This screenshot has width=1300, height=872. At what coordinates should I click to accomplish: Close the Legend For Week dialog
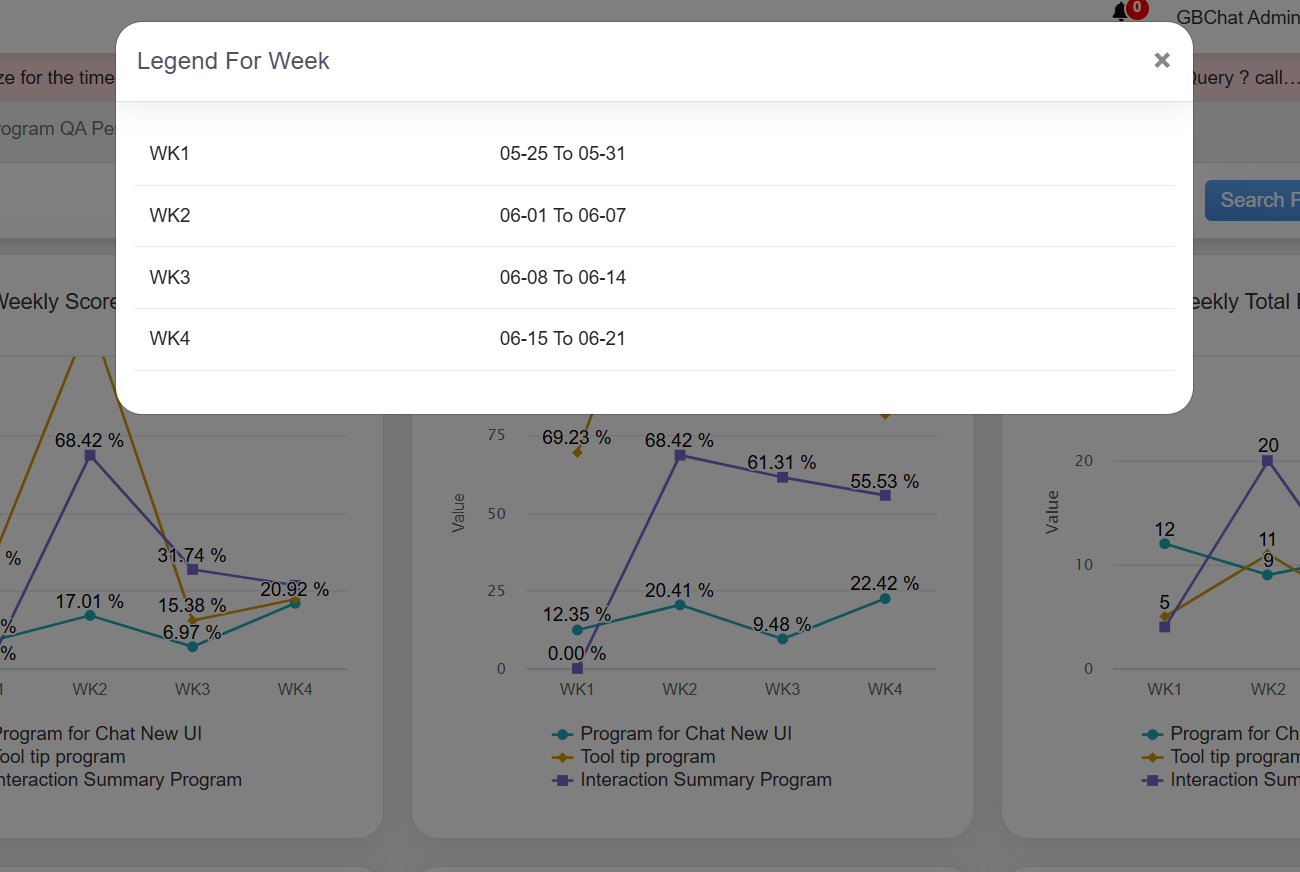(x=1161, y=60)
